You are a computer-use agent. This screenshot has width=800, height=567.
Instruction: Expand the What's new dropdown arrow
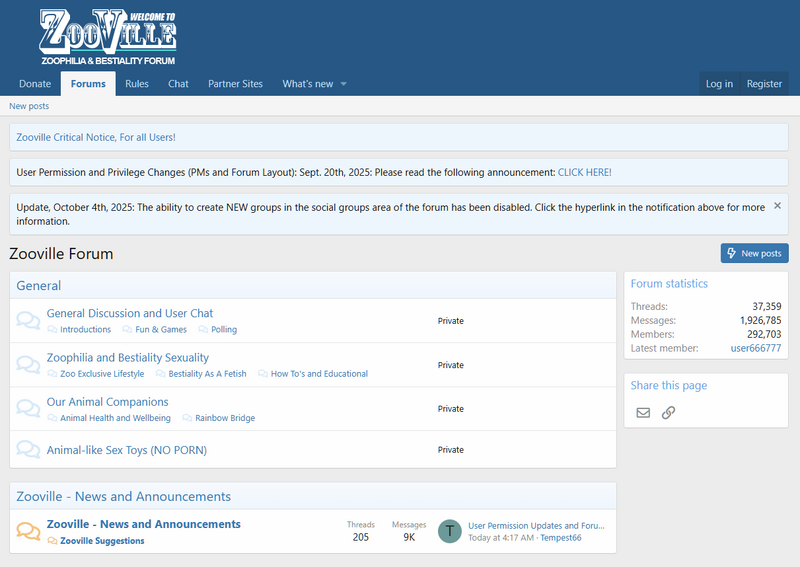[x=343, y=84]
